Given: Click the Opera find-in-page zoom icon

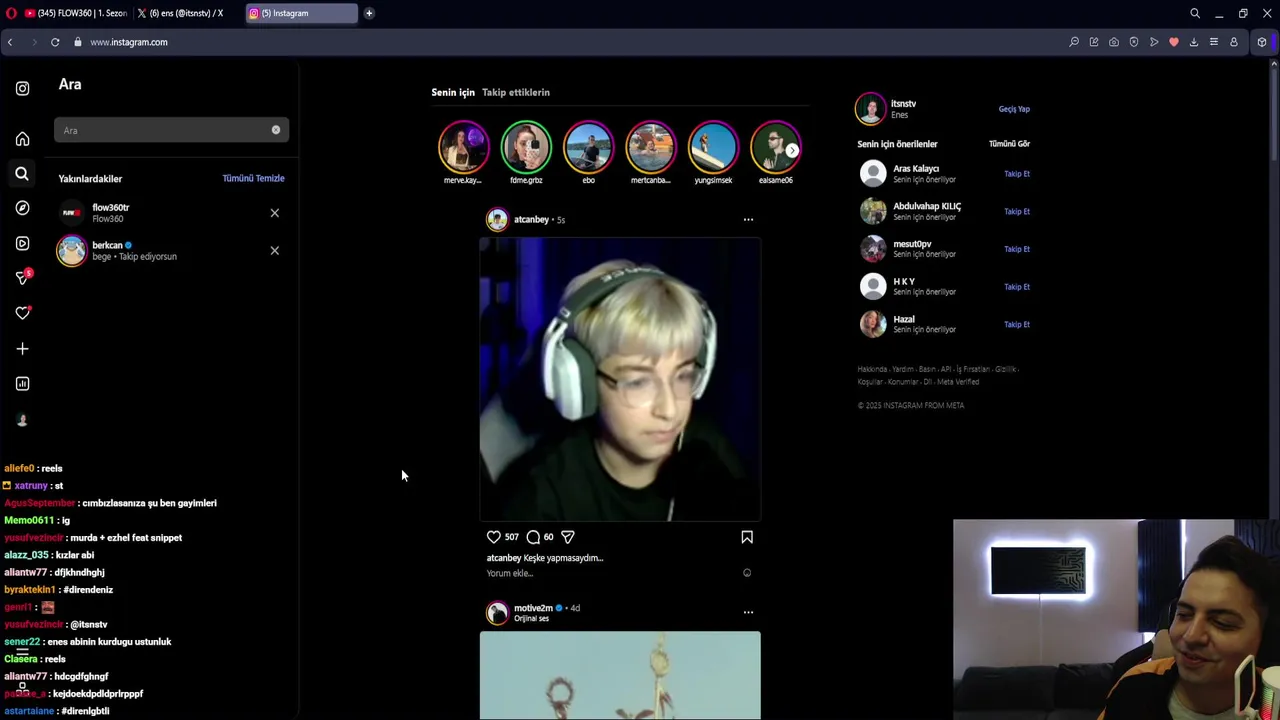Looking at the screenshot, I should click(x=1074, y=42).
